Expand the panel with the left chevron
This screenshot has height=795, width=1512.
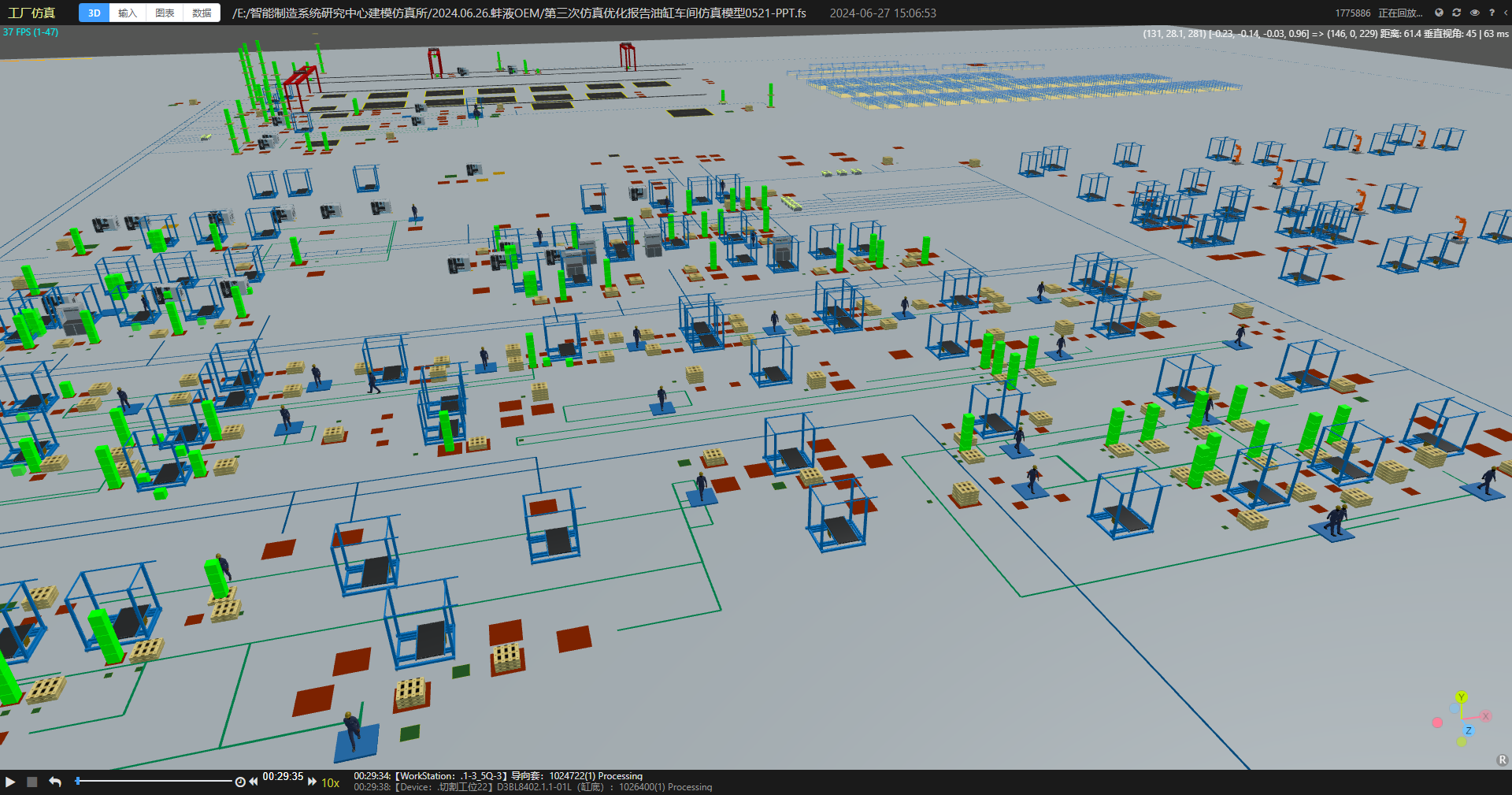[x=1506, y=13]
